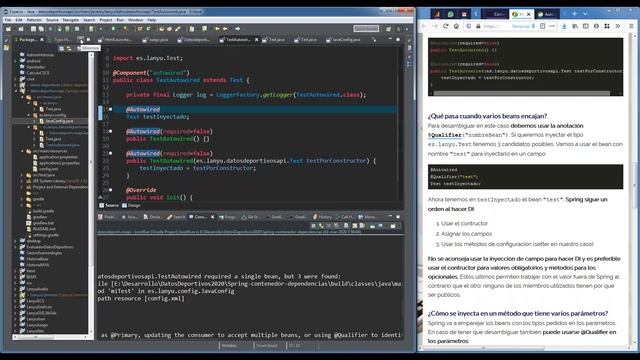Toggle Mark Occurrences pencil icon in the toolbar
Image resolution: width=640 pixels, height=360 pixels.
pyautogui.click(x=178, y=29)
